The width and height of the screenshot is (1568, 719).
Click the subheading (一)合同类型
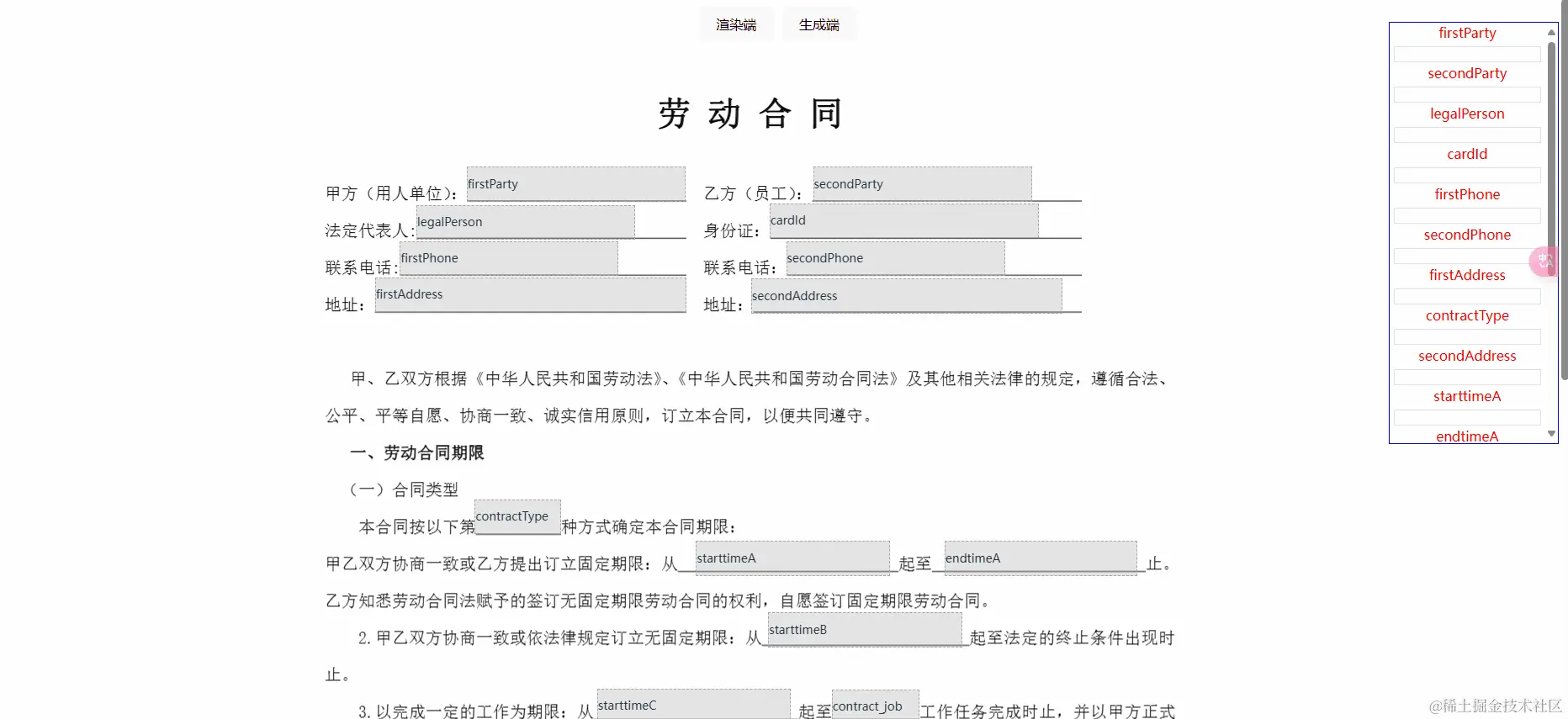[404, 489]
